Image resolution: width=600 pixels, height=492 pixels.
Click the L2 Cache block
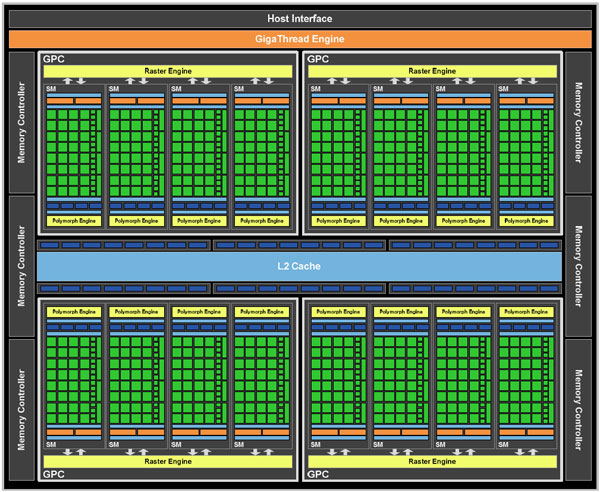299,266
